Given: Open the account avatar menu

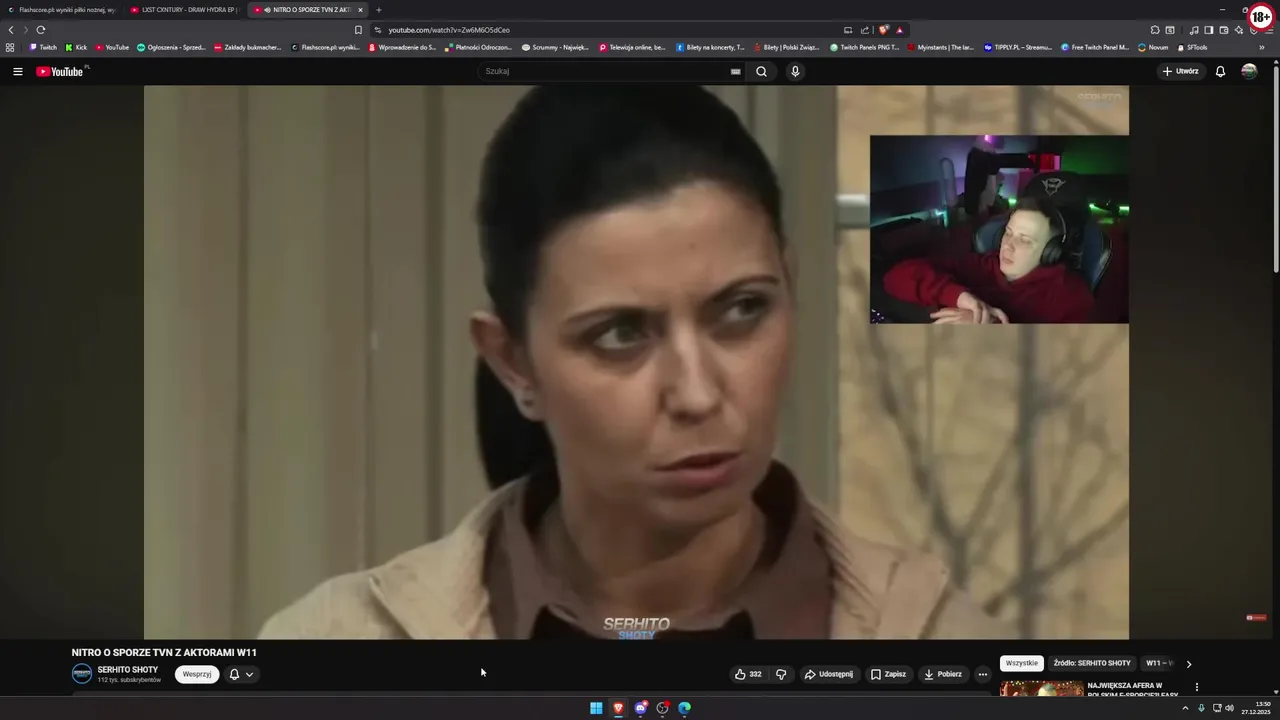Looking at the screenshot, I should pos(1249,71).
